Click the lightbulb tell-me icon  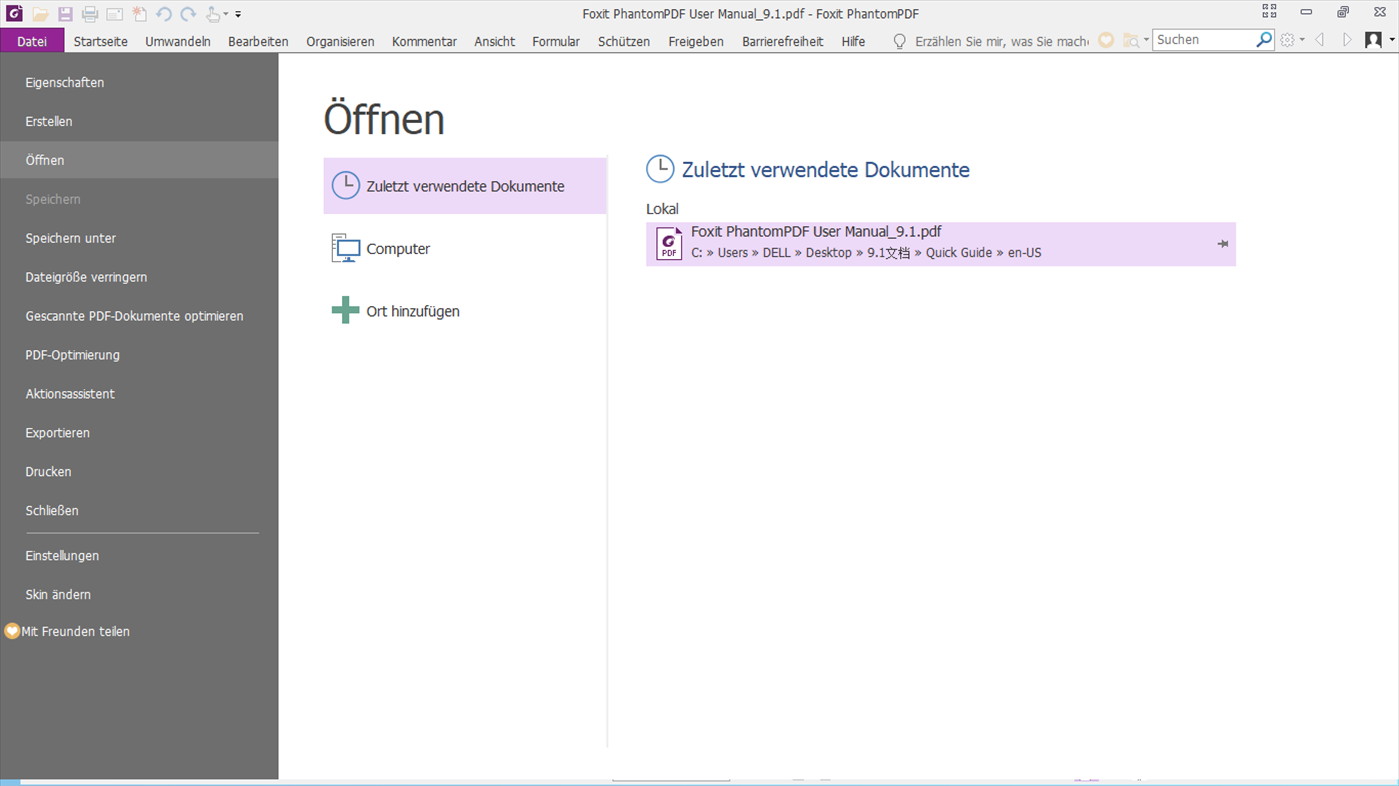pos(899,41)
